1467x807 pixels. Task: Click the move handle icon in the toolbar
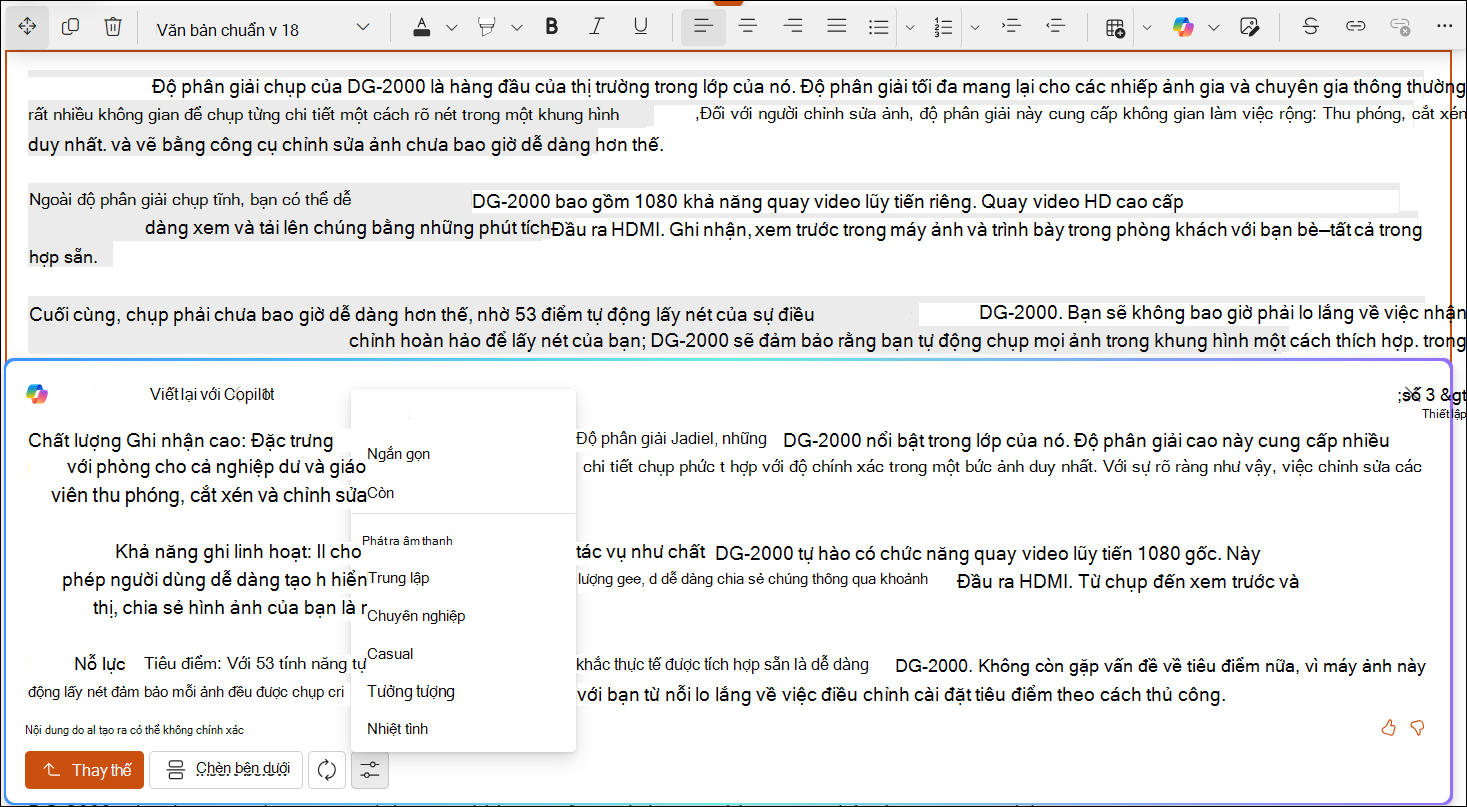click(x=27, y=27)
